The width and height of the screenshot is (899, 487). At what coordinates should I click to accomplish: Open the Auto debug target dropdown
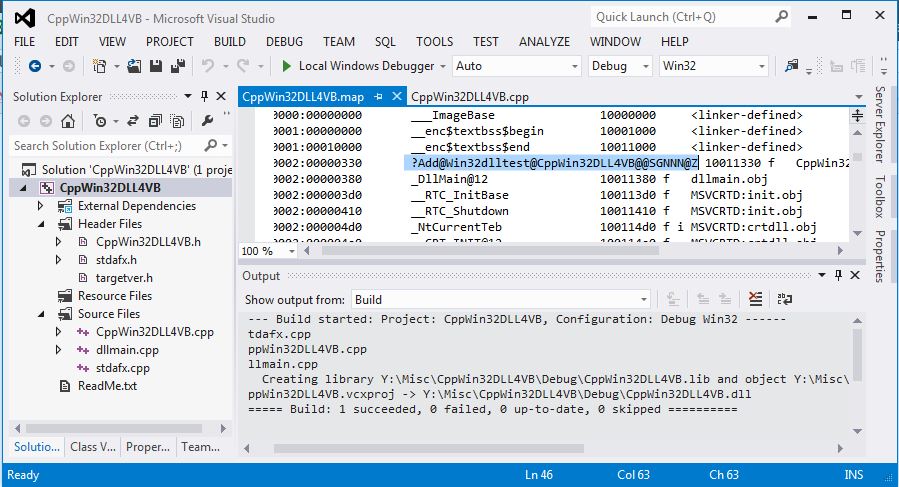[x=574, y=66]
